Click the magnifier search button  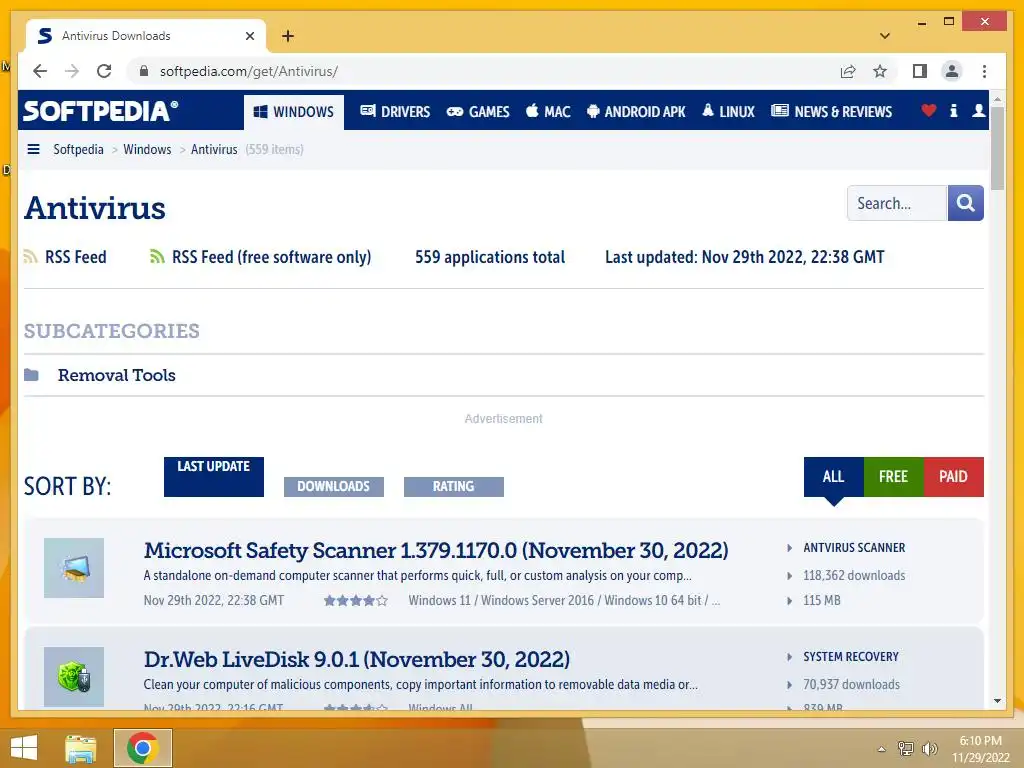pyautogui.click(x=965, y=203)
